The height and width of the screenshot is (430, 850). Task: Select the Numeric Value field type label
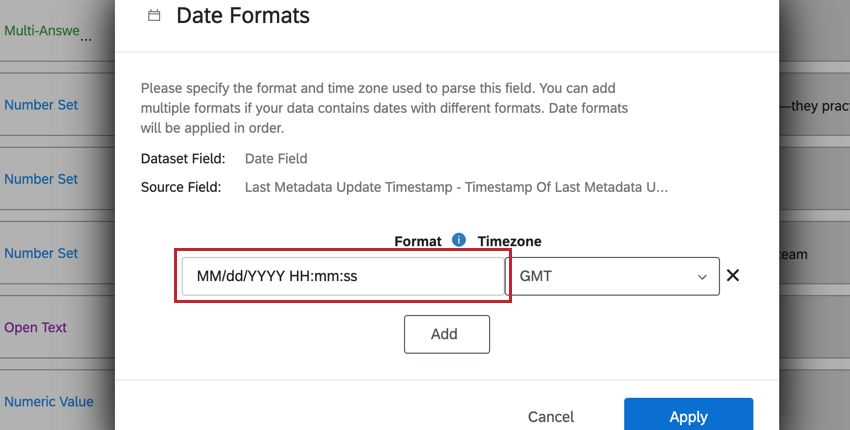pos(49,401)
